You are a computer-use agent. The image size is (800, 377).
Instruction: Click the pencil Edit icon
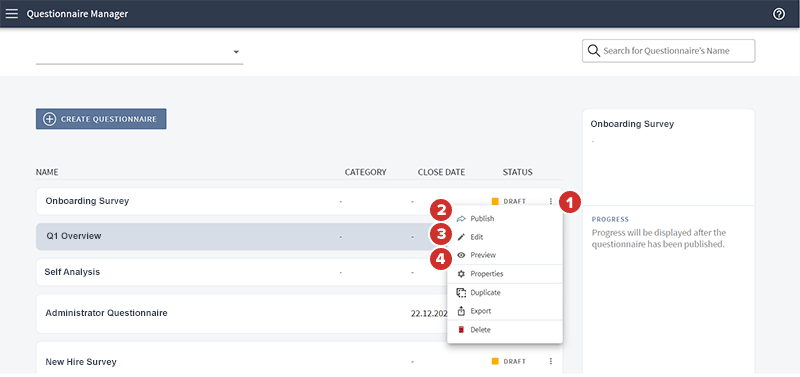[461, 237]
